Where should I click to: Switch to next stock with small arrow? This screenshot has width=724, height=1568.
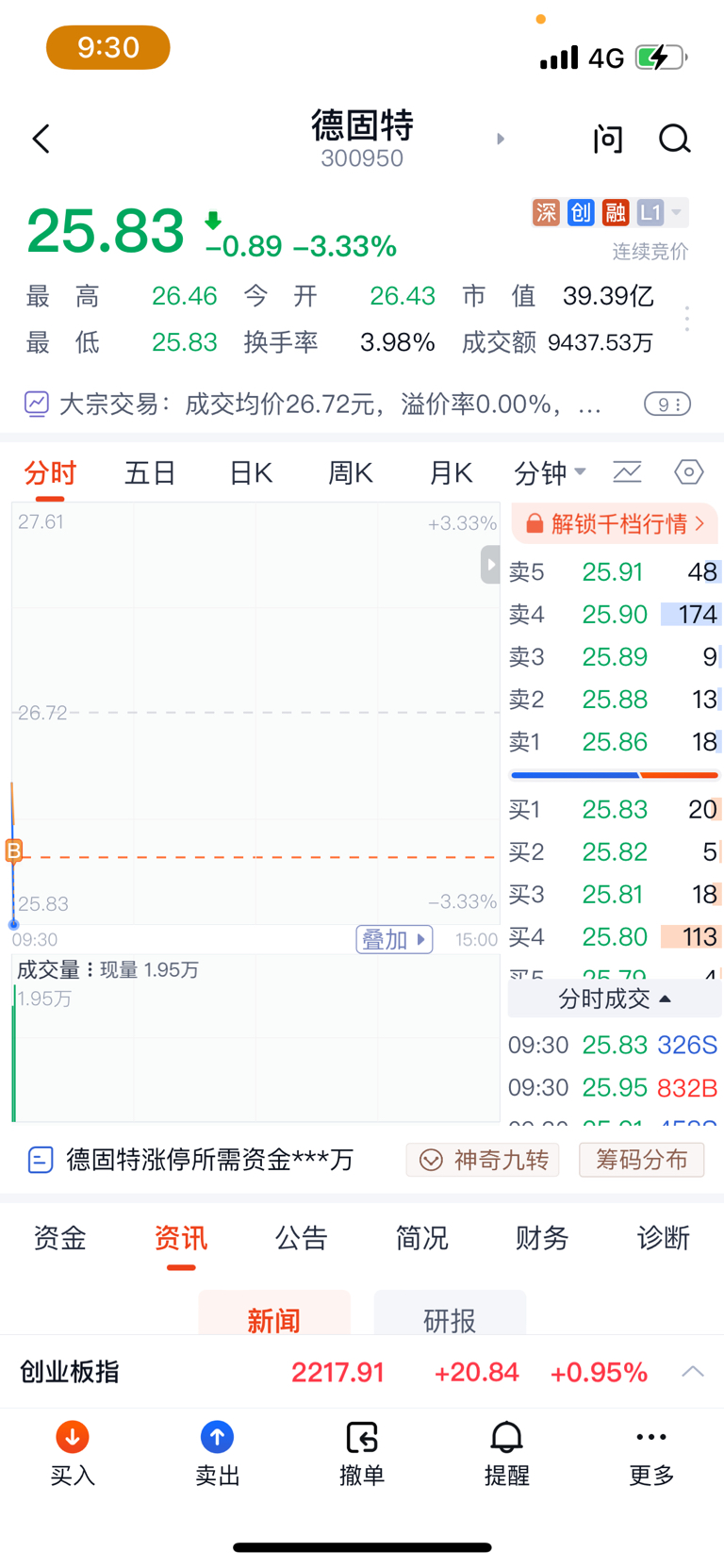click(x=501, y=139)
